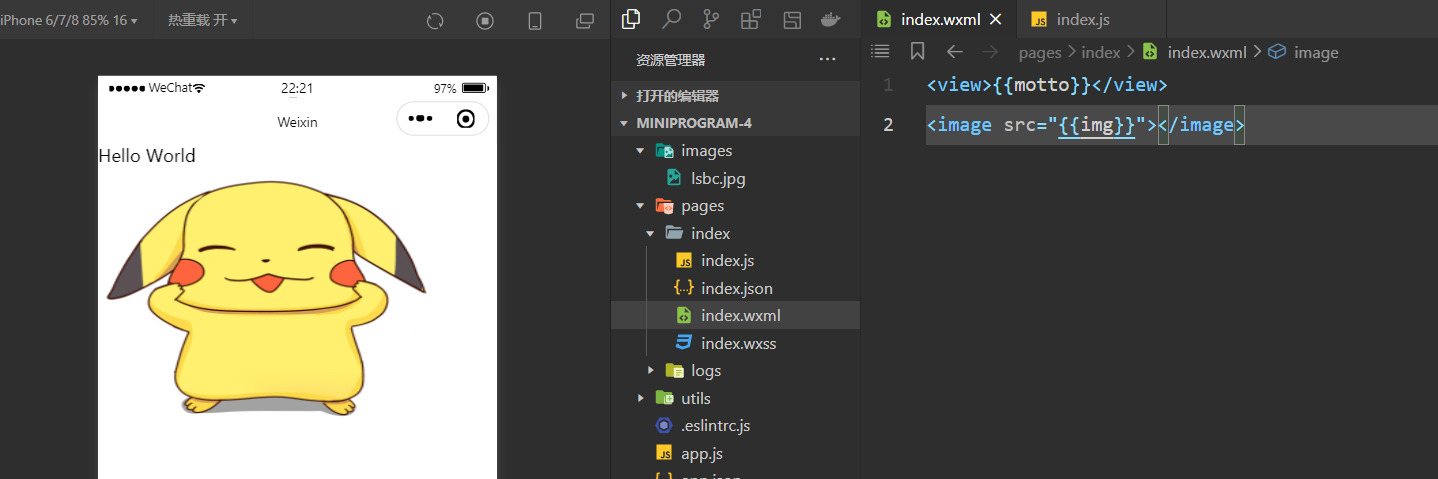1438x479 pixels.
Task: Click the {{img}} binding in line 2
Action: pyautogui.click(x=1096, y=126)
